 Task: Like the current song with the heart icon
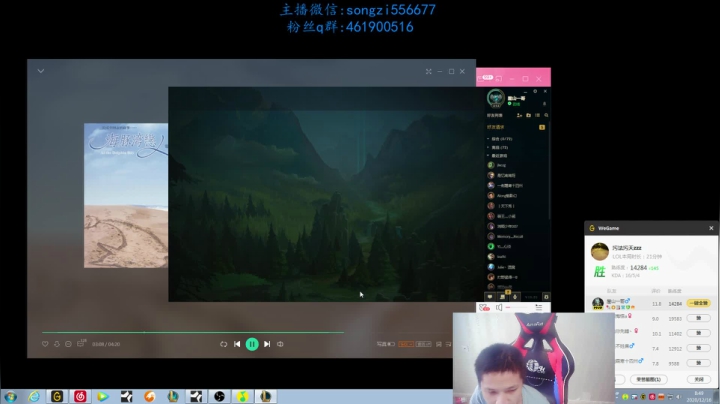45,344
